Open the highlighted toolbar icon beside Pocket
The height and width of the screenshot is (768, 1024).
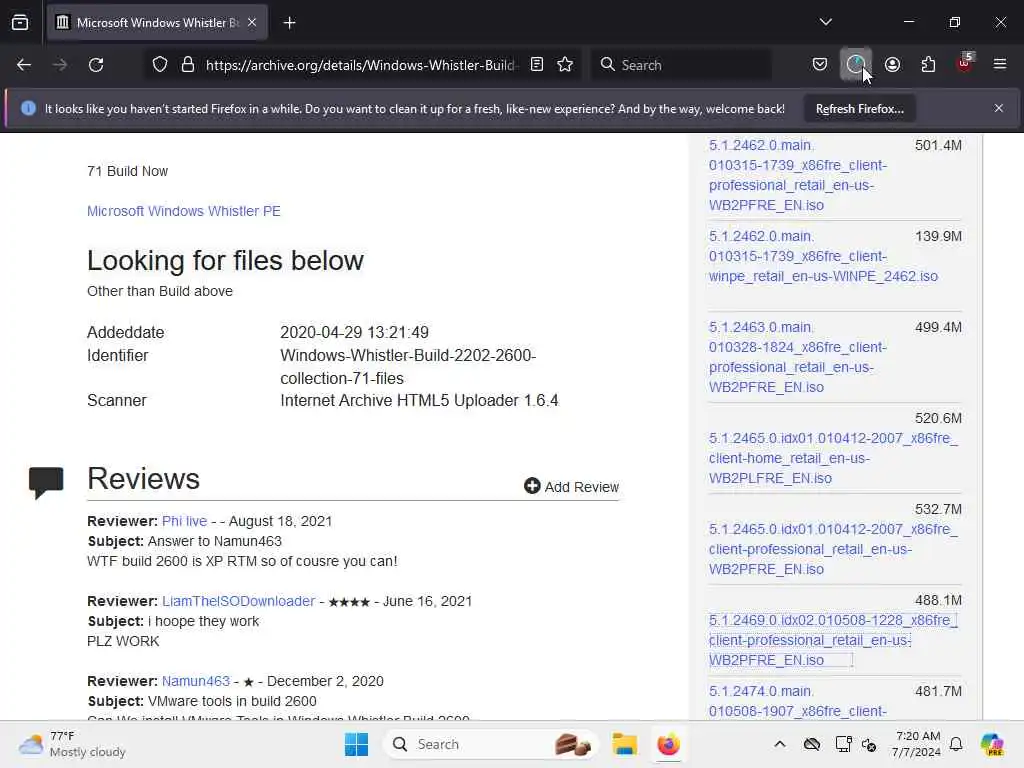pyautogui.click(x=856, y=65)
